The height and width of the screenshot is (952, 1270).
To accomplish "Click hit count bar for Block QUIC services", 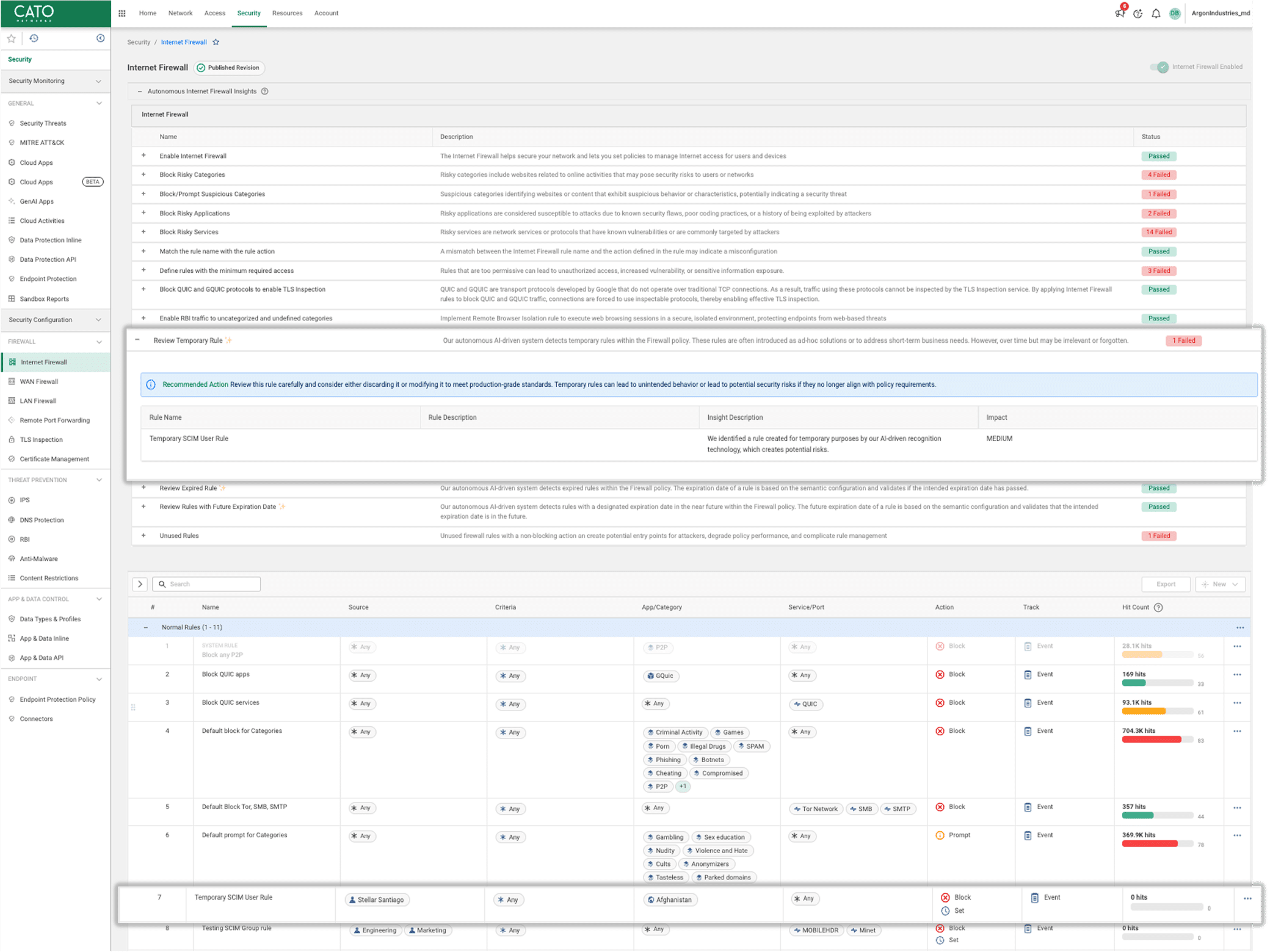I will 1158,712.
